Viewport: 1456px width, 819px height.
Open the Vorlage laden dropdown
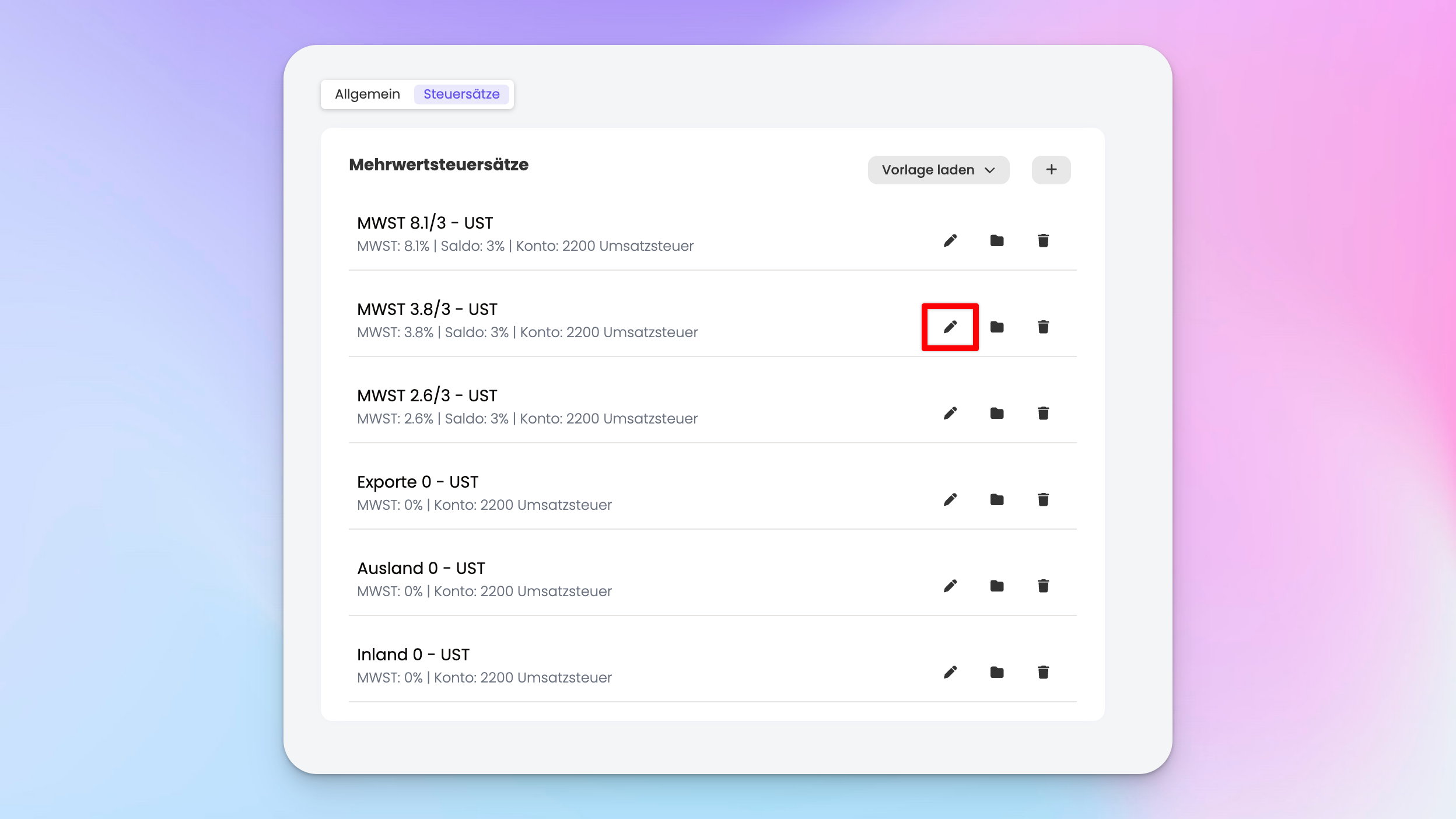[x=938, y=170]
